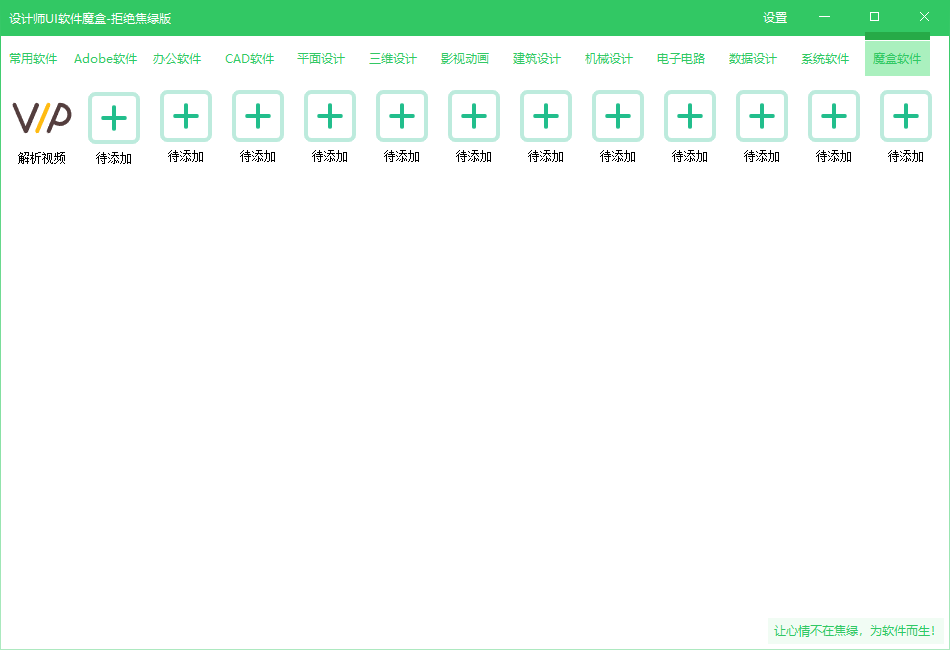This screenshot has width=950, height=650.
Task: Go to the CAD软件 tab
Action: coord(249,59)
